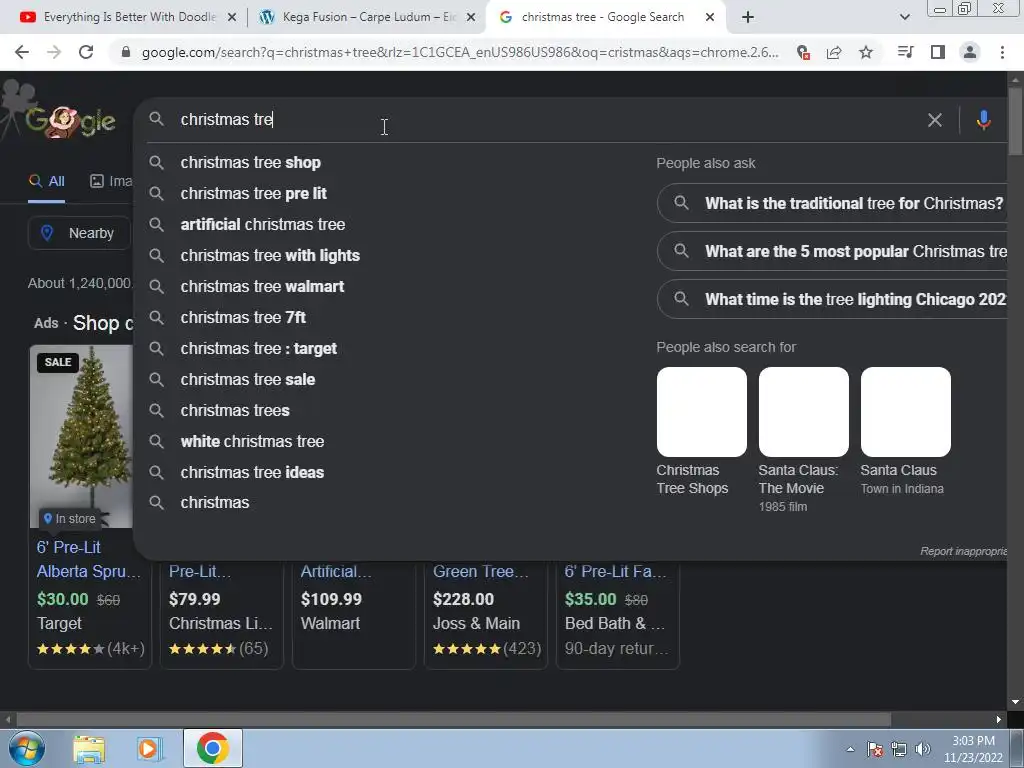Open the media player taskbar icon
The height and width of the screenshot is (768, 1024).
pos(150,748)
